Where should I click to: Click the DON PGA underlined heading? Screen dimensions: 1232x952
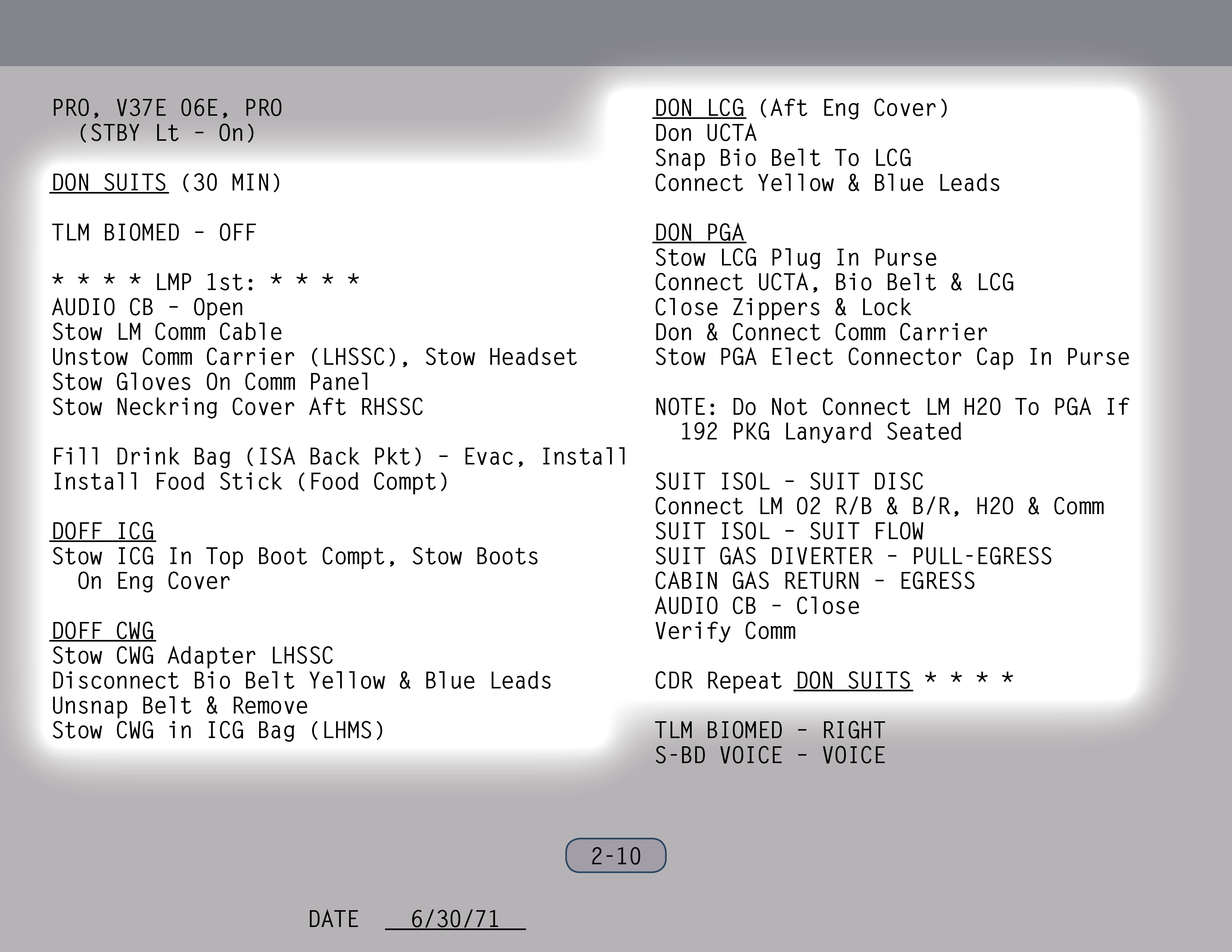click(699, 232)
